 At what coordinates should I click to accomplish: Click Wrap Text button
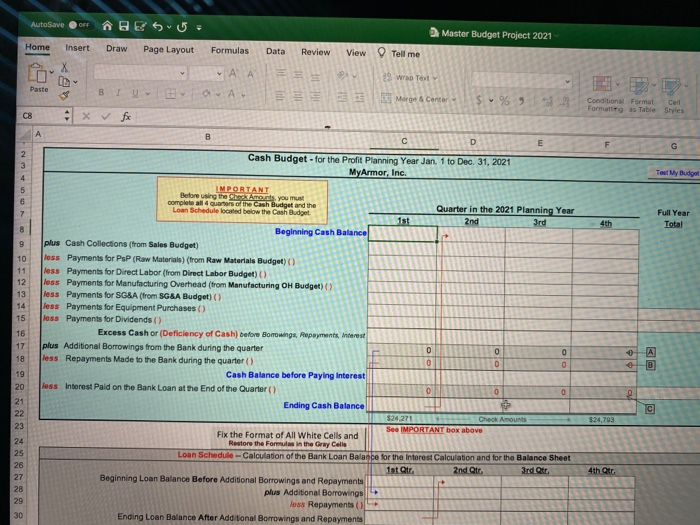pyautogui.click(x=410, y=78)
